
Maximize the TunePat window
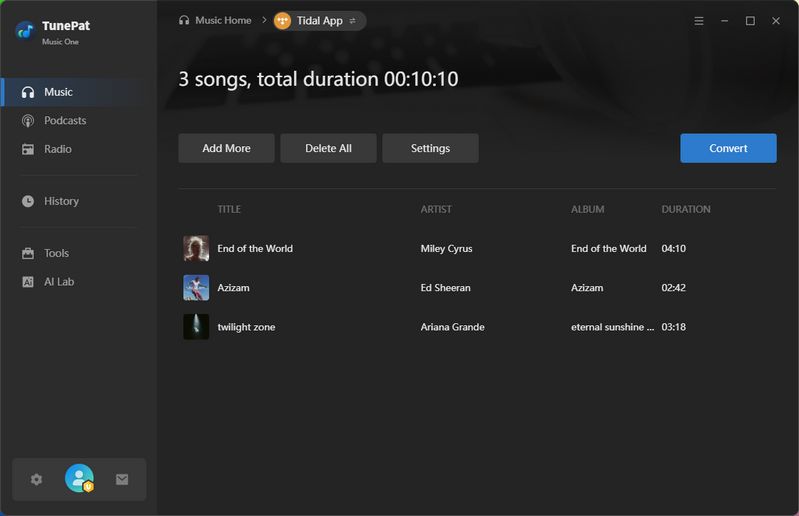click(750, 21)
